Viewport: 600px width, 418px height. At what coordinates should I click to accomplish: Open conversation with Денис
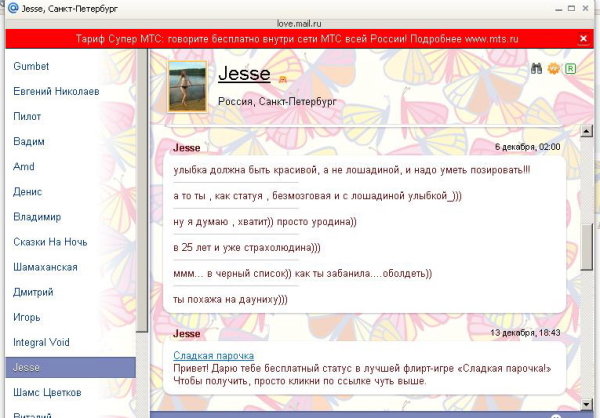click(29, 192)
